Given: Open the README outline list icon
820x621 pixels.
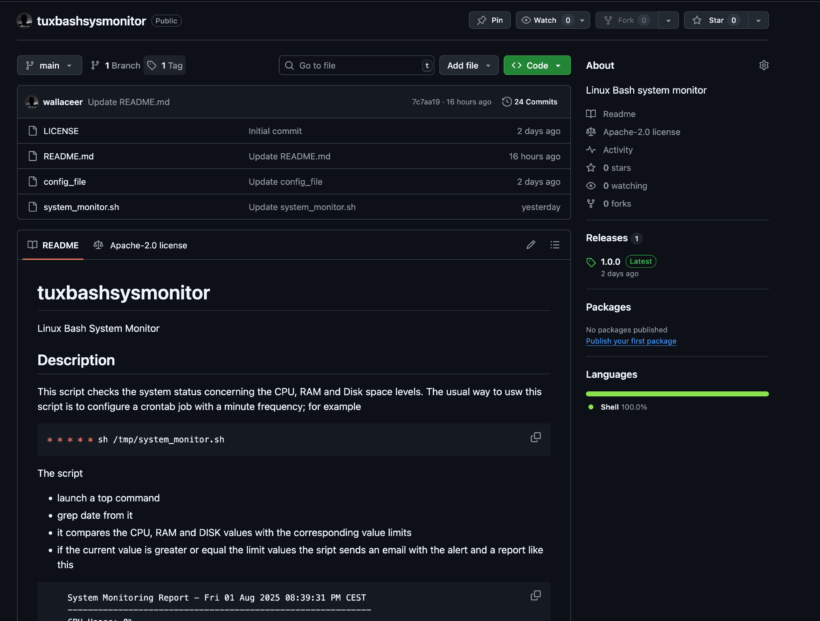Looking at the screenshot, I should point(555,245).
